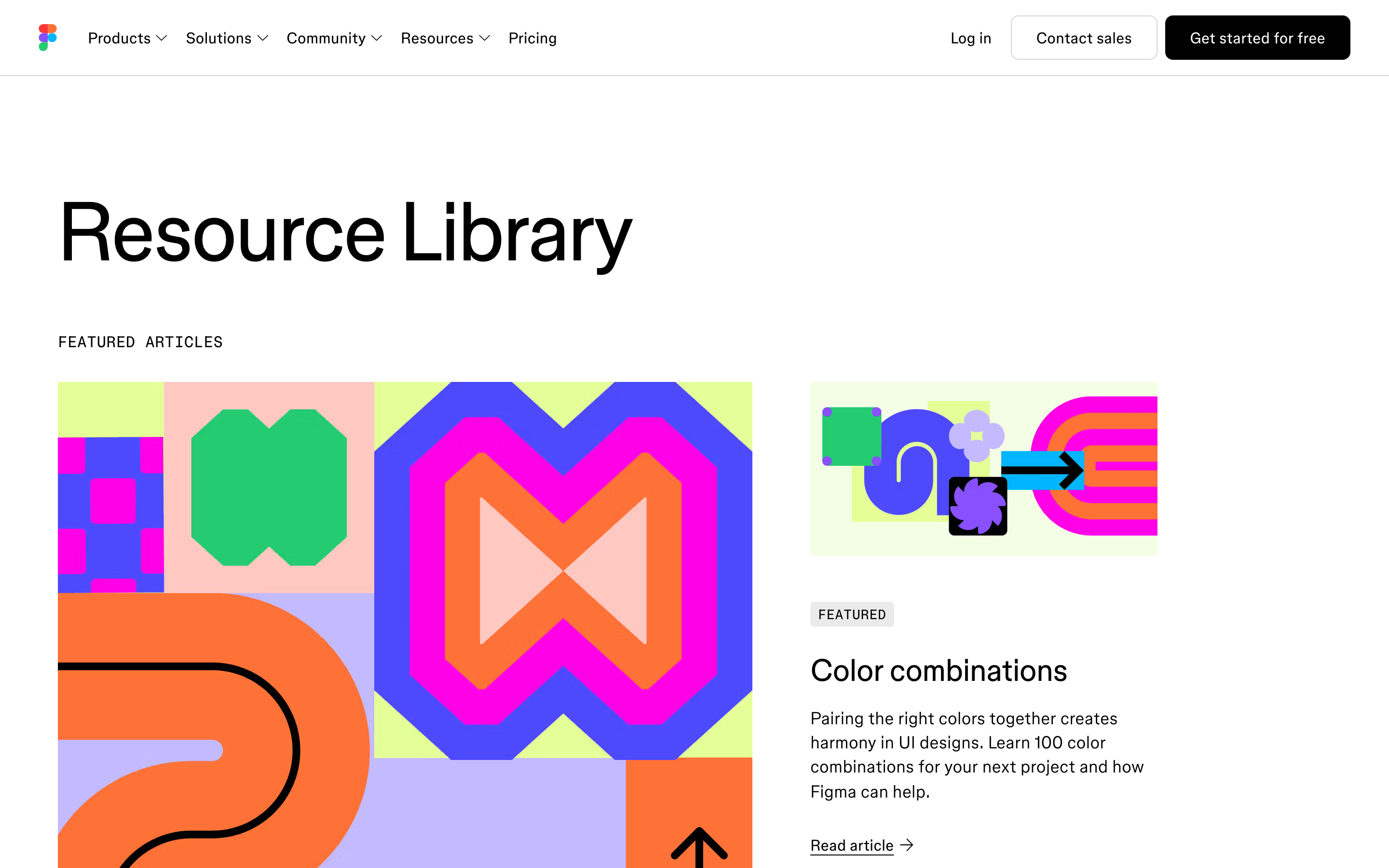Click the Color combinations description paragraph
This screenshot has width=1389, height=868.
tap(977, 755)
